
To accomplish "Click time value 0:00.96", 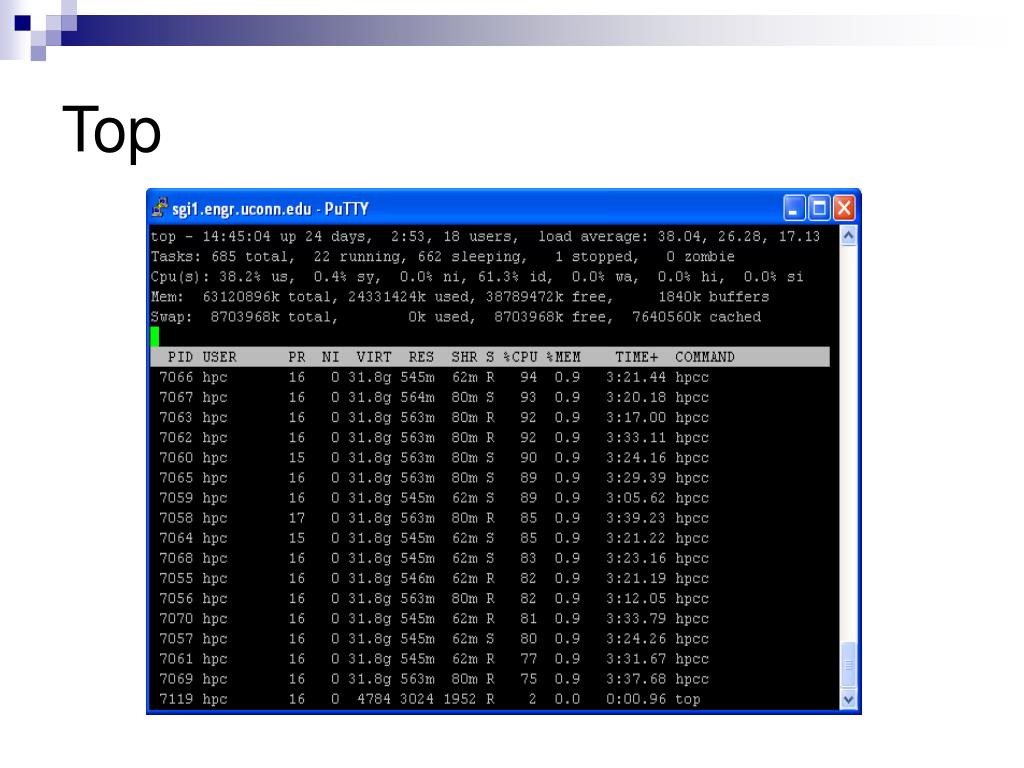I will click(636, 699).
